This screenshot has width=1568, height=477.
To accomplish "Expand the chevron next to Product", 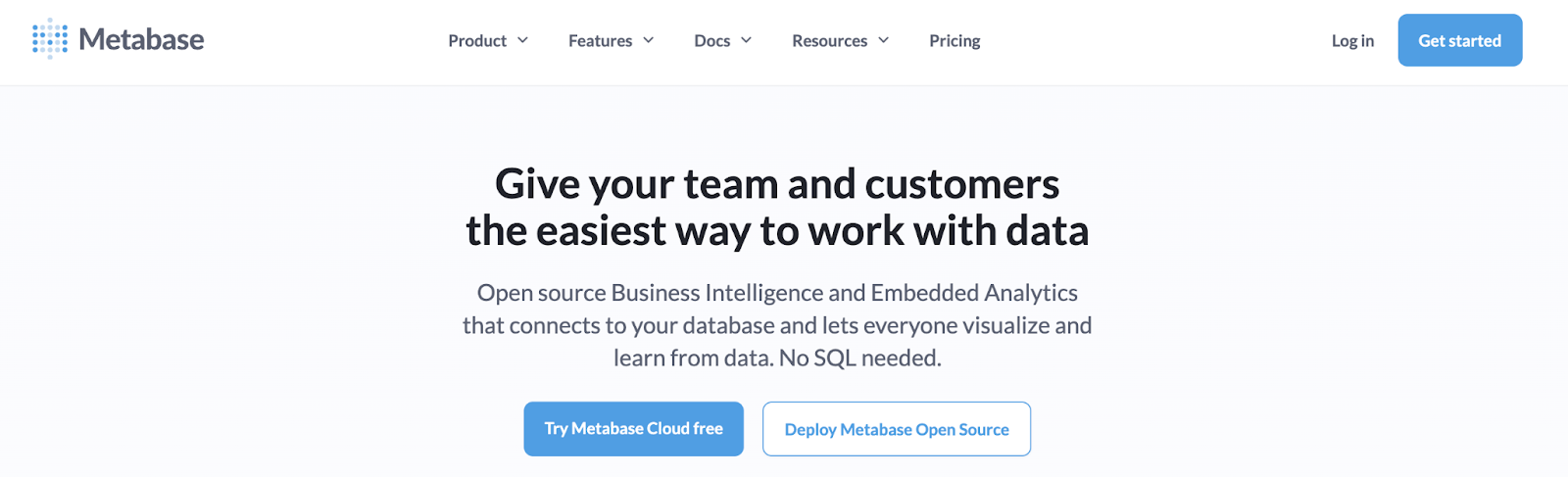I will [x=523, y=40].
